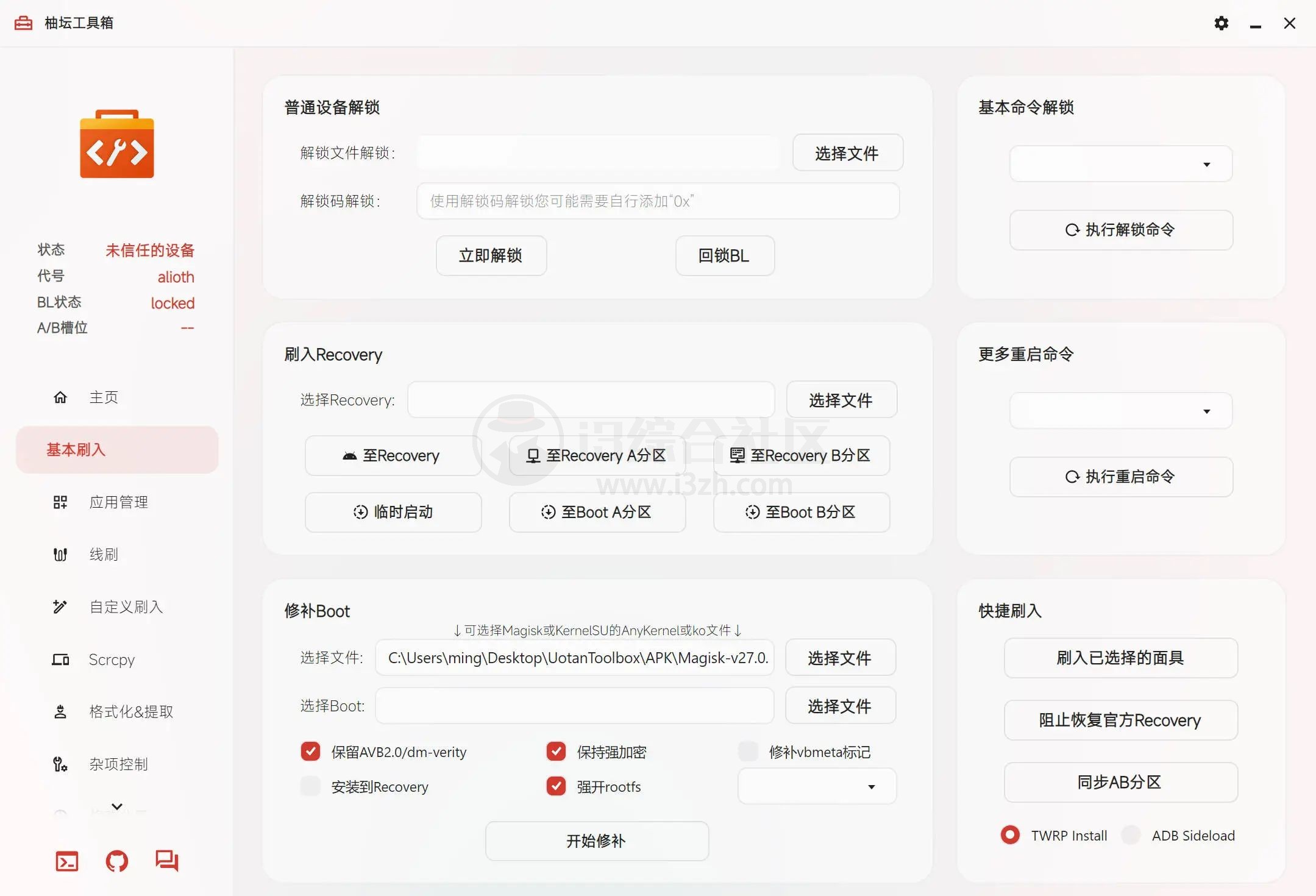This screenshot has width=1316, height=896.
Task: Switch to the Scrcpy page
Action: point(117,660)
